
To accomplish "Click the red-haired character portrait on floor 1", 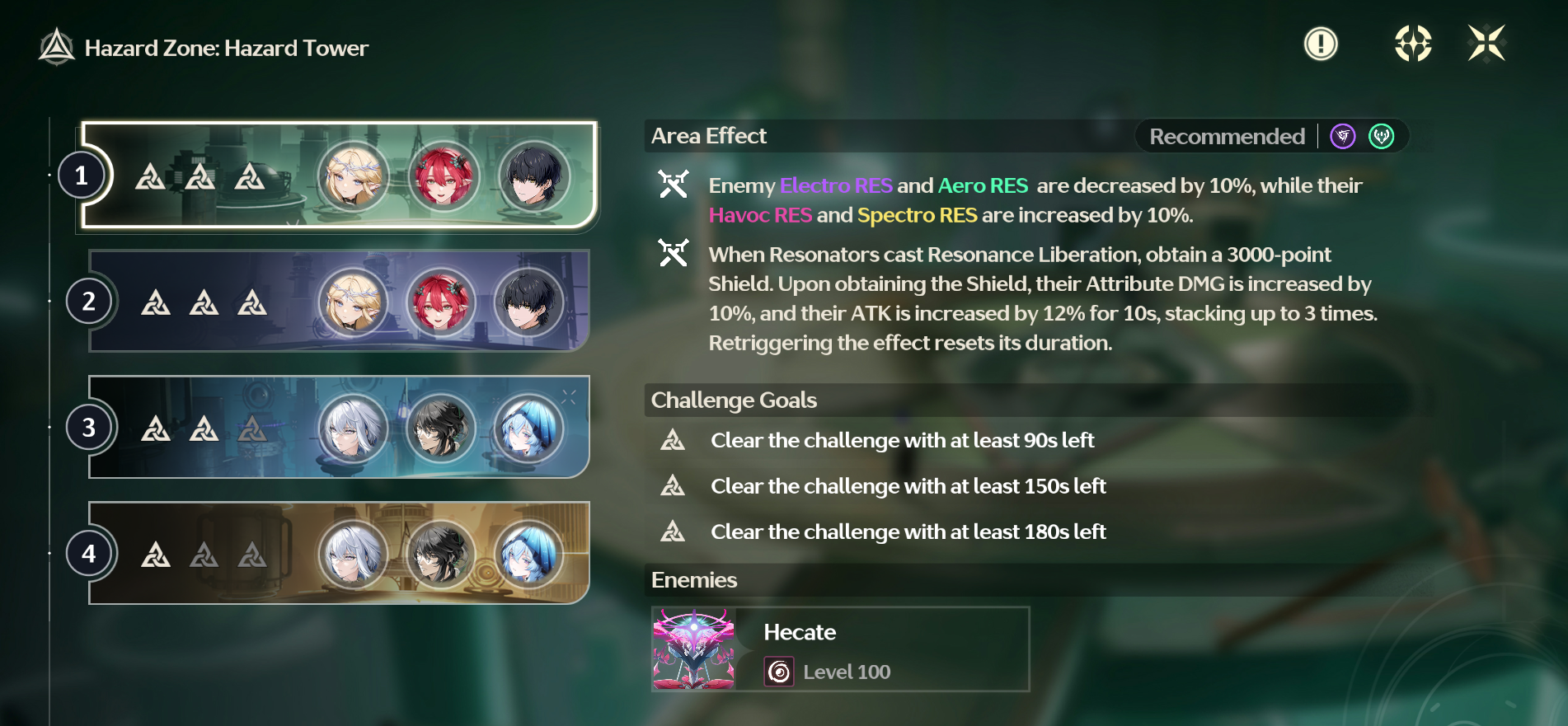I will point(444,176).
